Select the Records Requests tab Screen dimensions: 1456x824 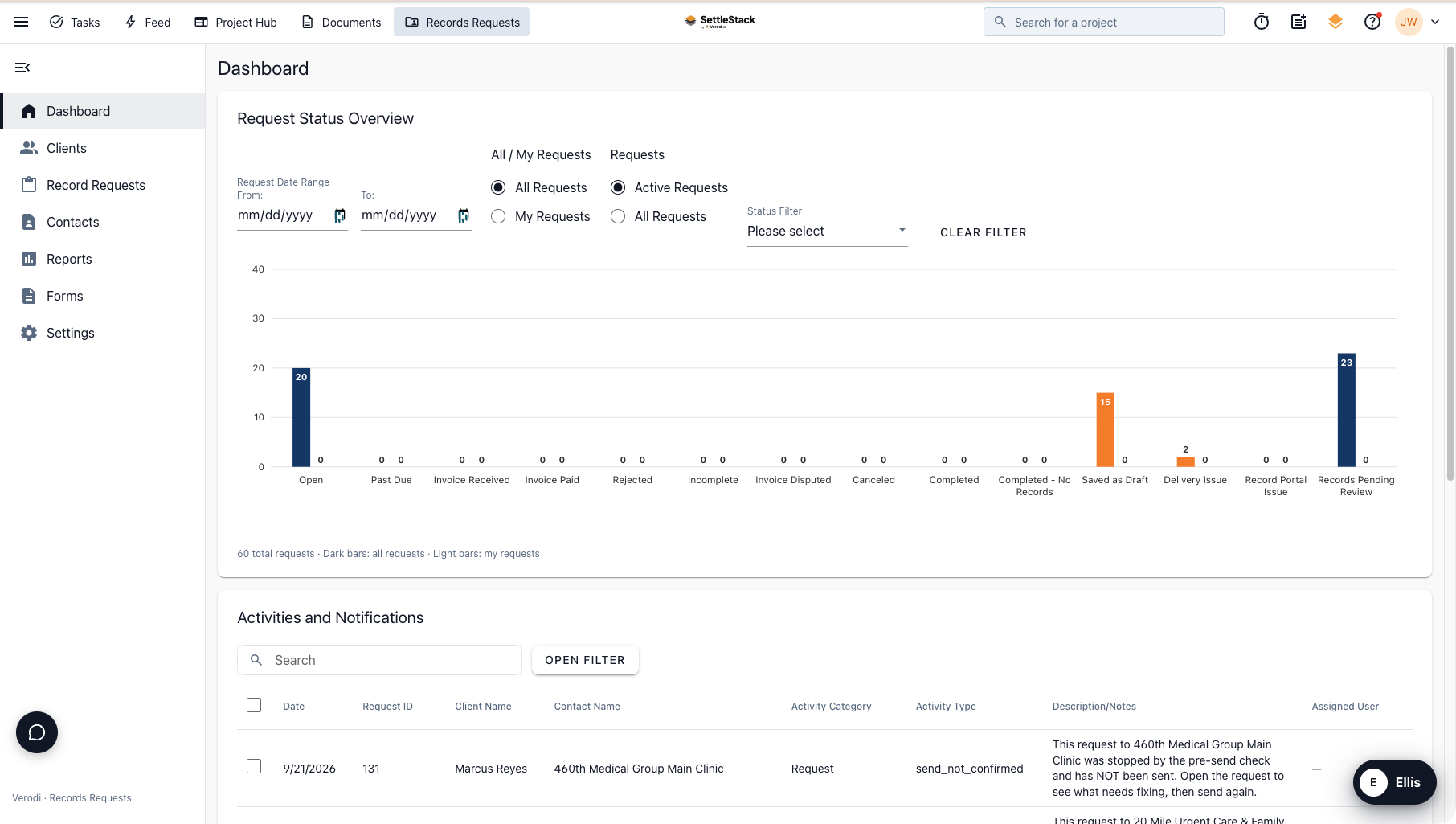pyautogui.click(x=461, y=22)
